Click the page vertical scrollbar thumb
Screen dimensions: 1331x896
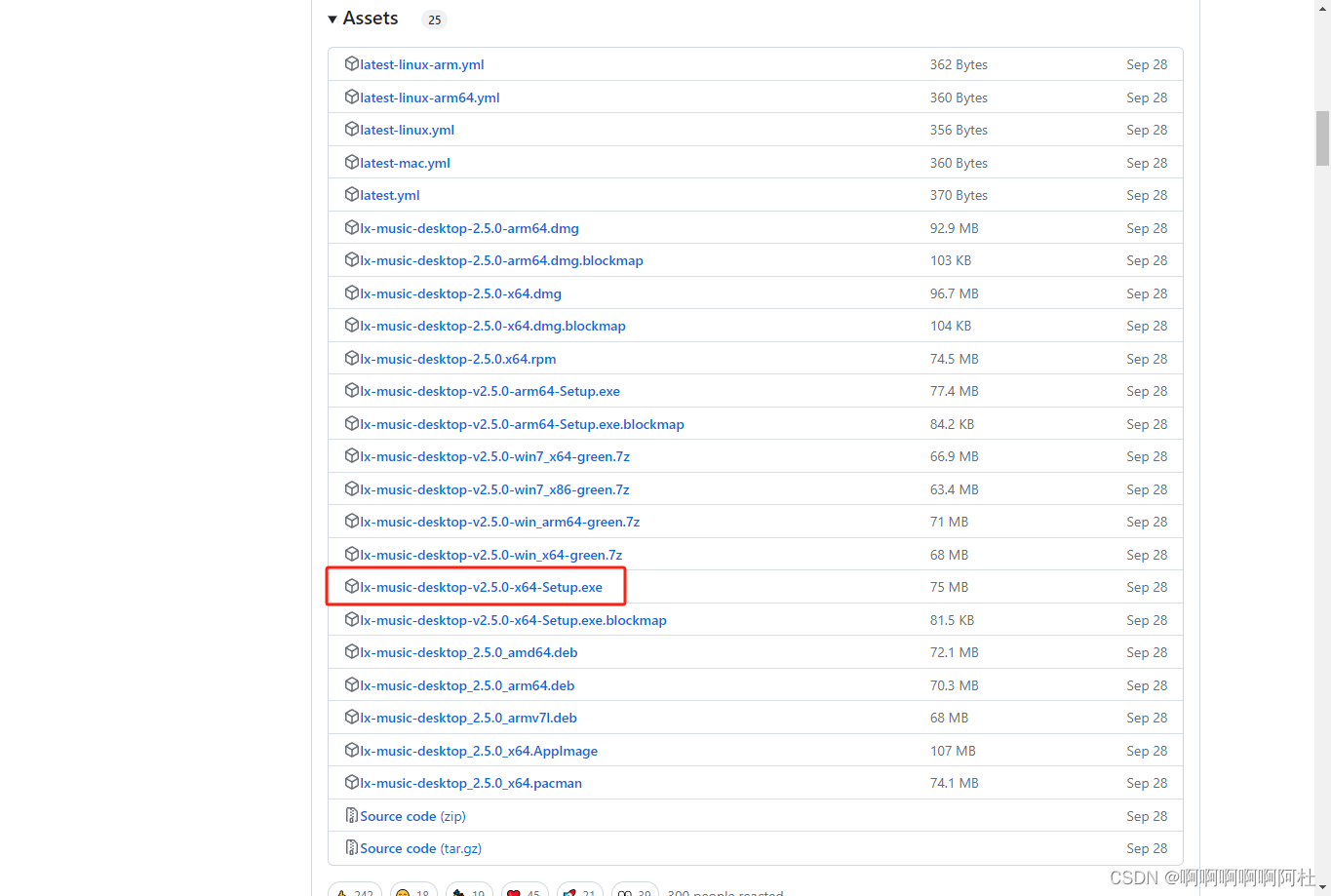click(x=1322, y=138)
